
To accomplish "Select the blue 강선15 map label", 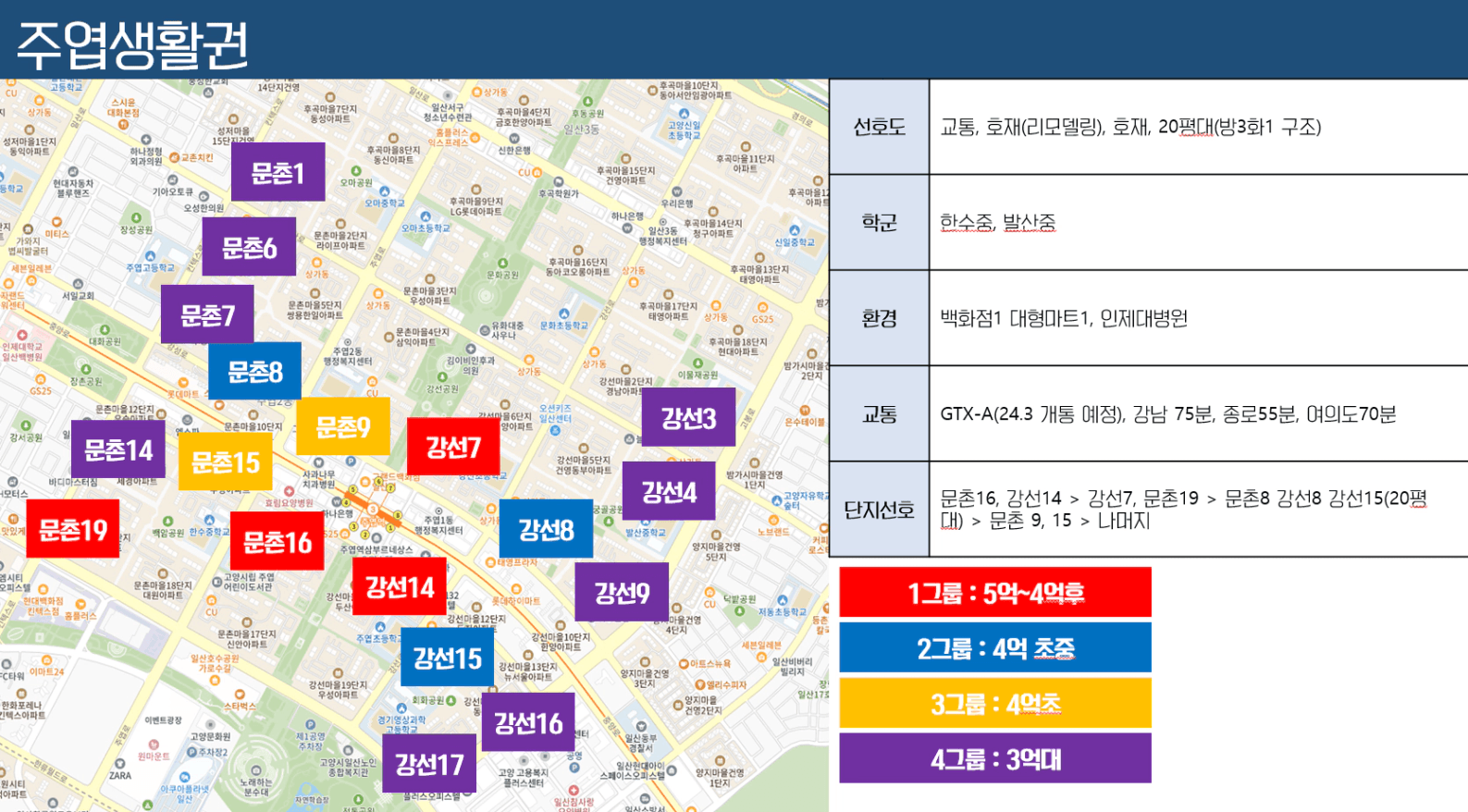I will (447, 658).
